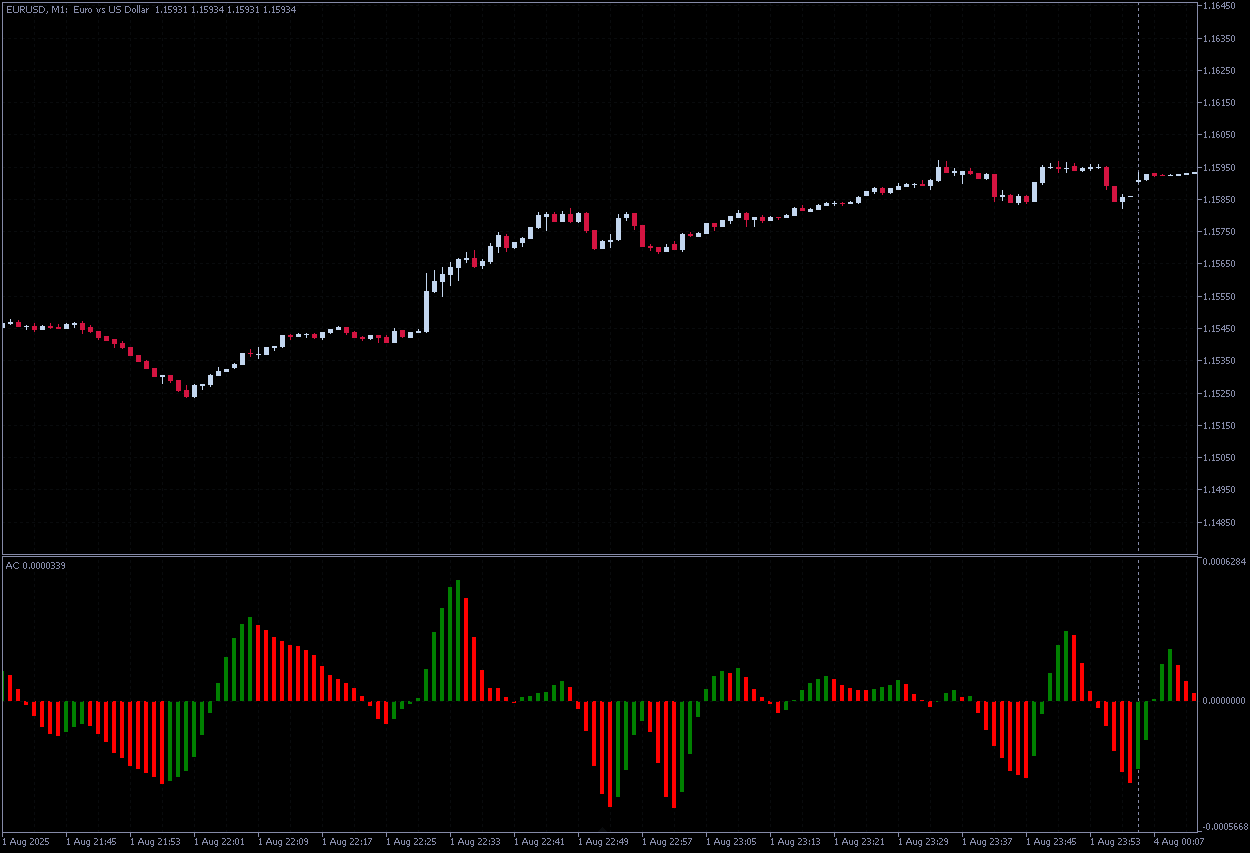
Task: Click the 1 Aug 2025 time label
Action: [x=27, y=842]
